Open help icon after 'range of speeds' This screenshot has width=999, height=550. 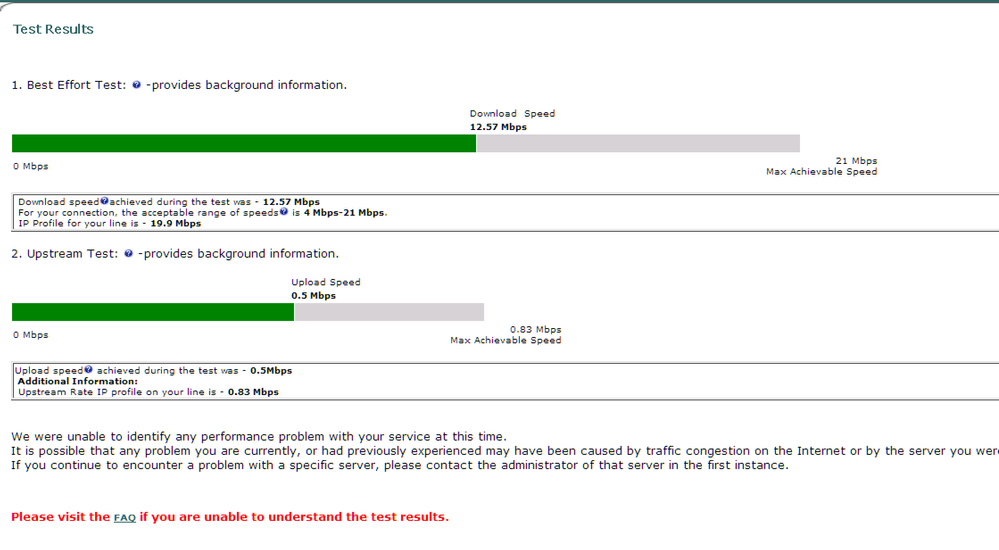[x=284, y=212]
